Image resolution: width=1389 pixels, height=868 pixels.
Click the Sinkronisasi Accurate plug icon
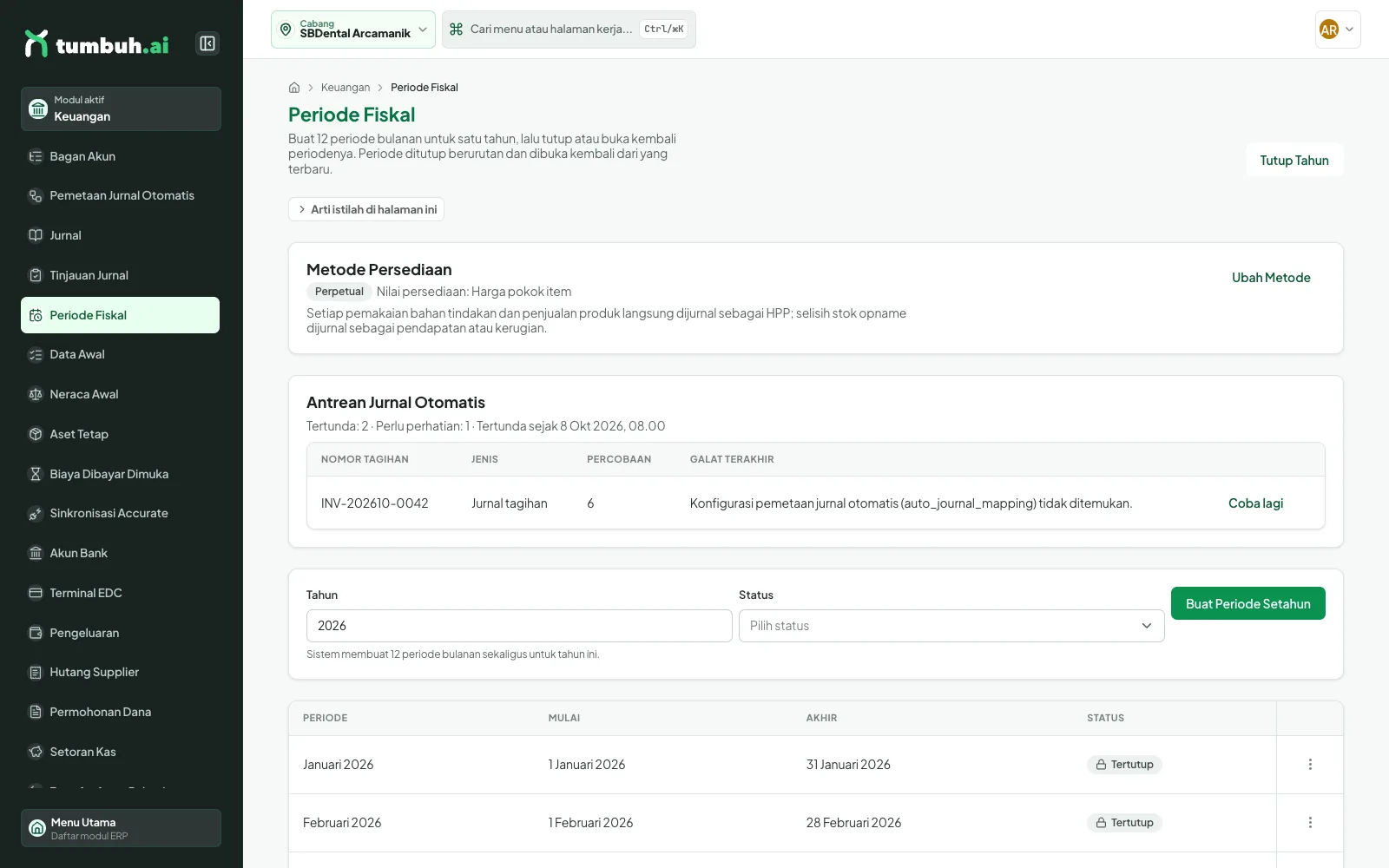(x=36, y=514)
